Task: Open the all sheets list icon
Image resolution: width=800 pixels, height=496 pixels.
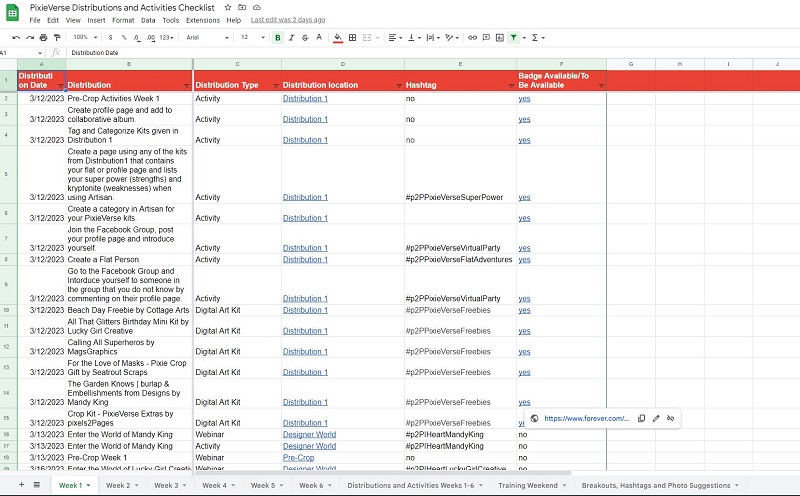Action: coord(37,485)
